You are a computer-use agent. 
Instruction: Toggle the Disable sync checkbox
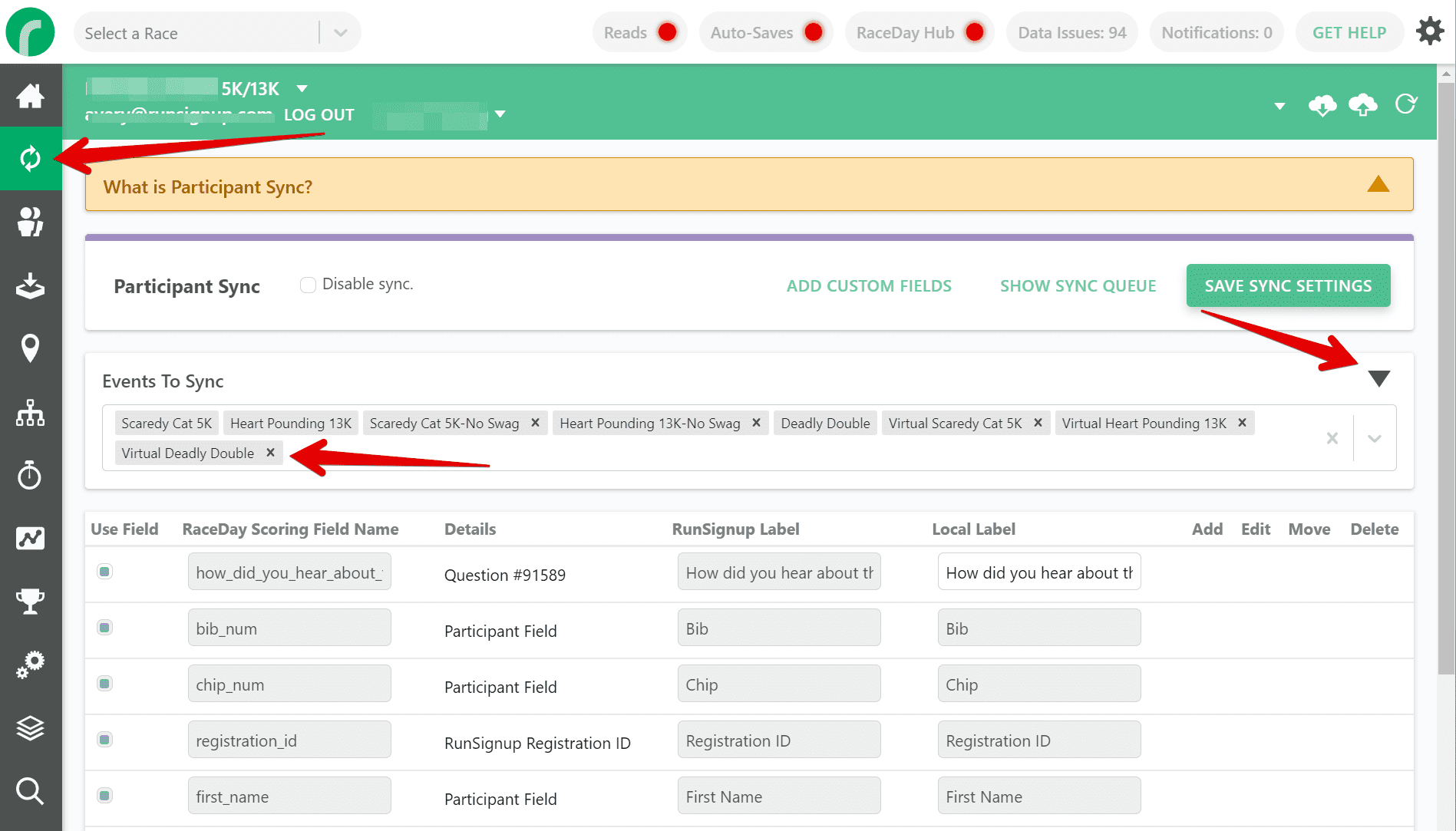[308, 285]
